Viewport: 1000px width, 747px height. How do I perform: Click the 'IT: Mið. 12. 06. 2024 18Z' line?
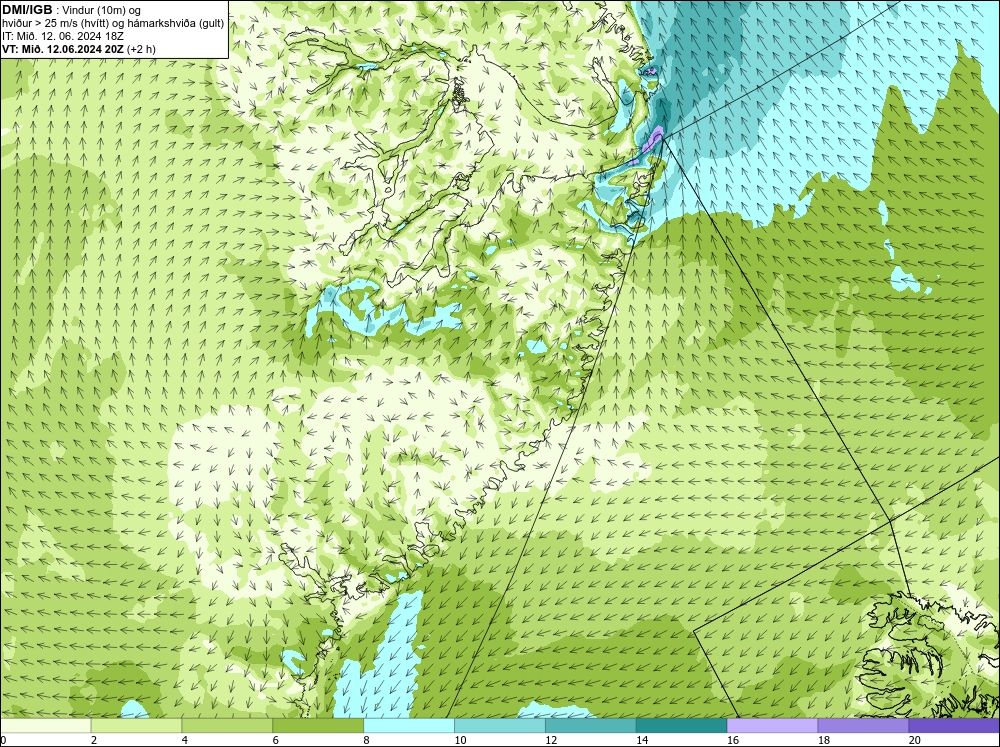pos(62,36)
